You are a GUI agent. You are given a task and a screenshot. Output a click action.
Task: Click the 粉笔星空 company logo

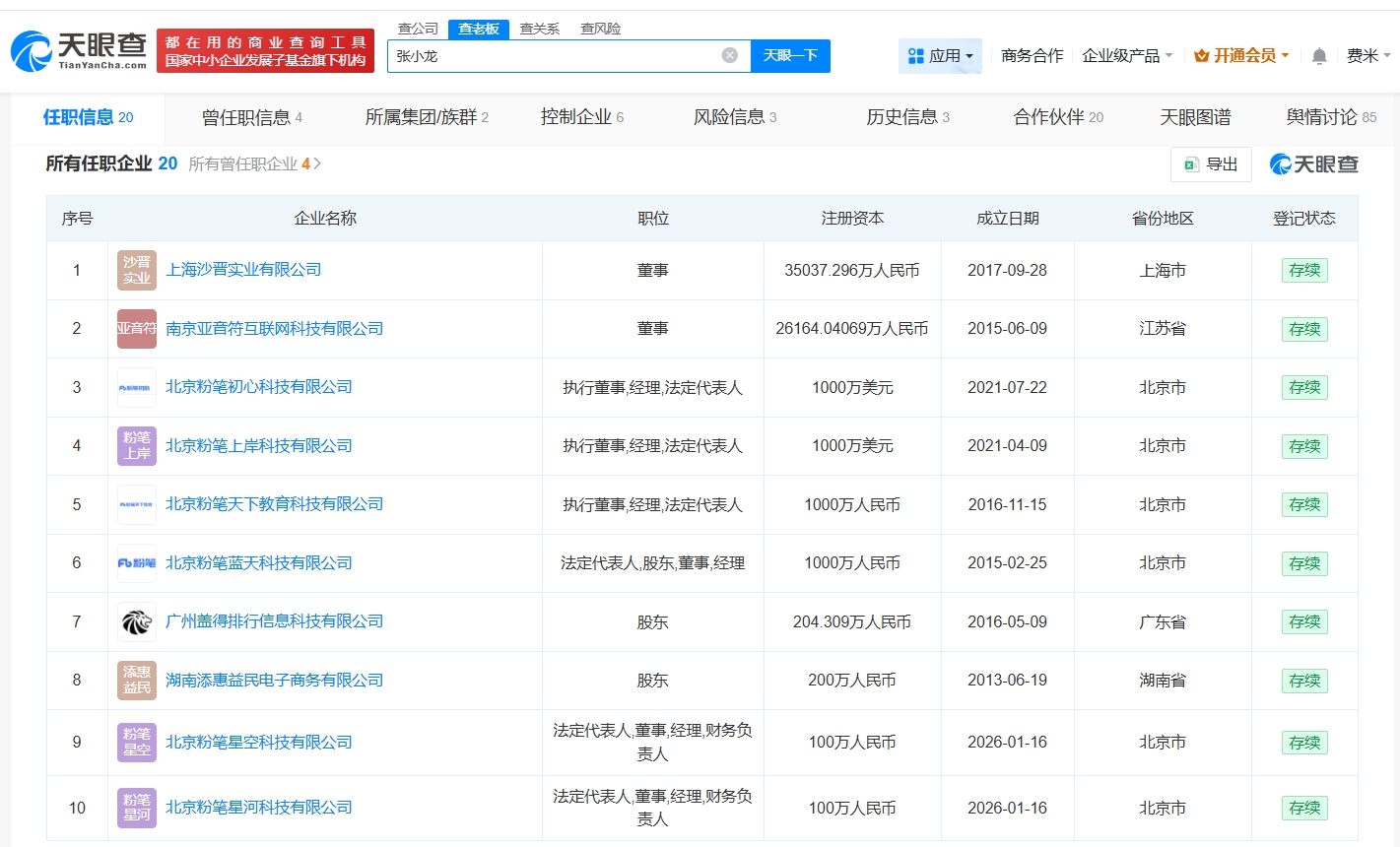(x=137, y=743)
